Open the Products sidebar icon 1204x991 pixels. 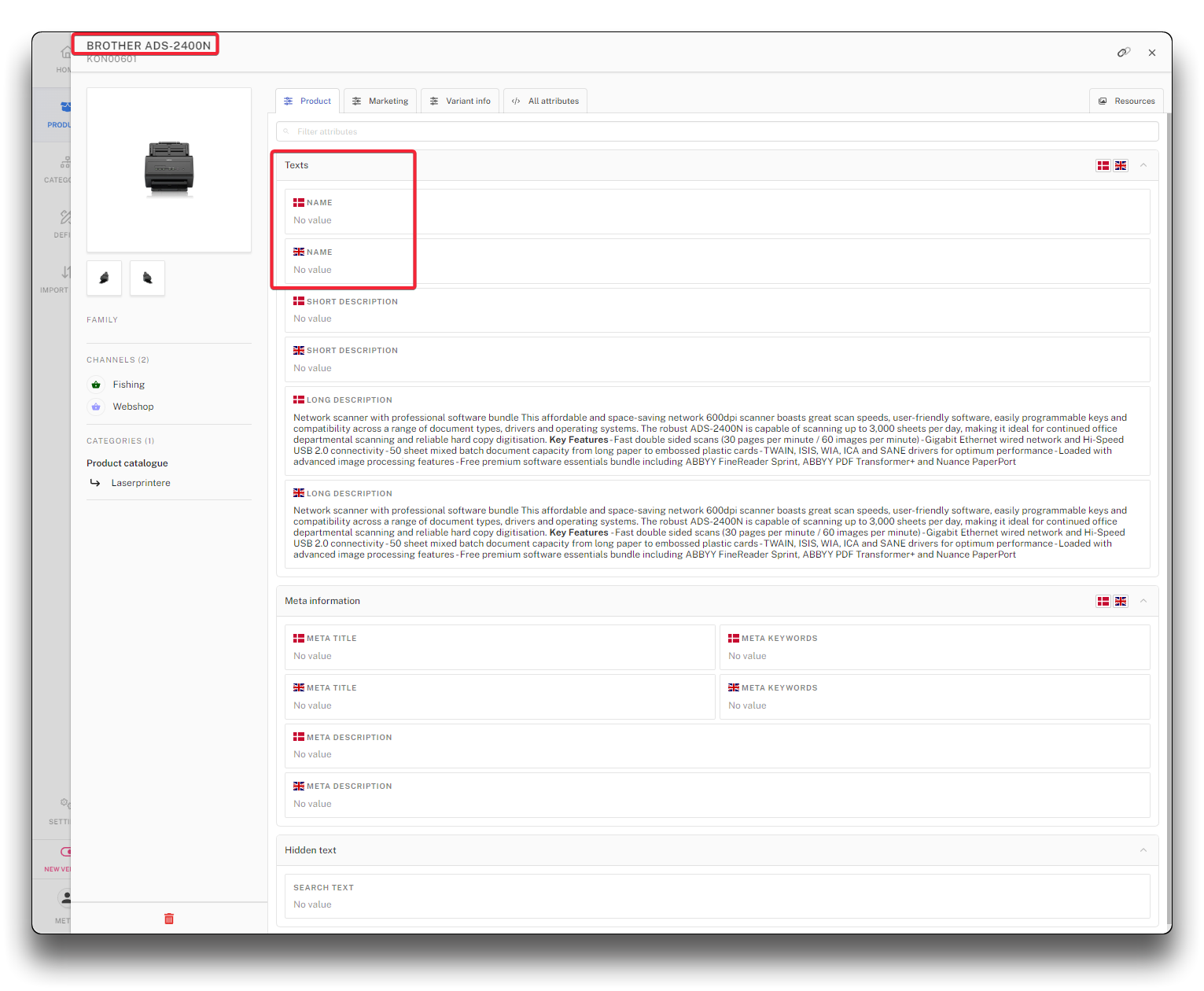point(64,108)
